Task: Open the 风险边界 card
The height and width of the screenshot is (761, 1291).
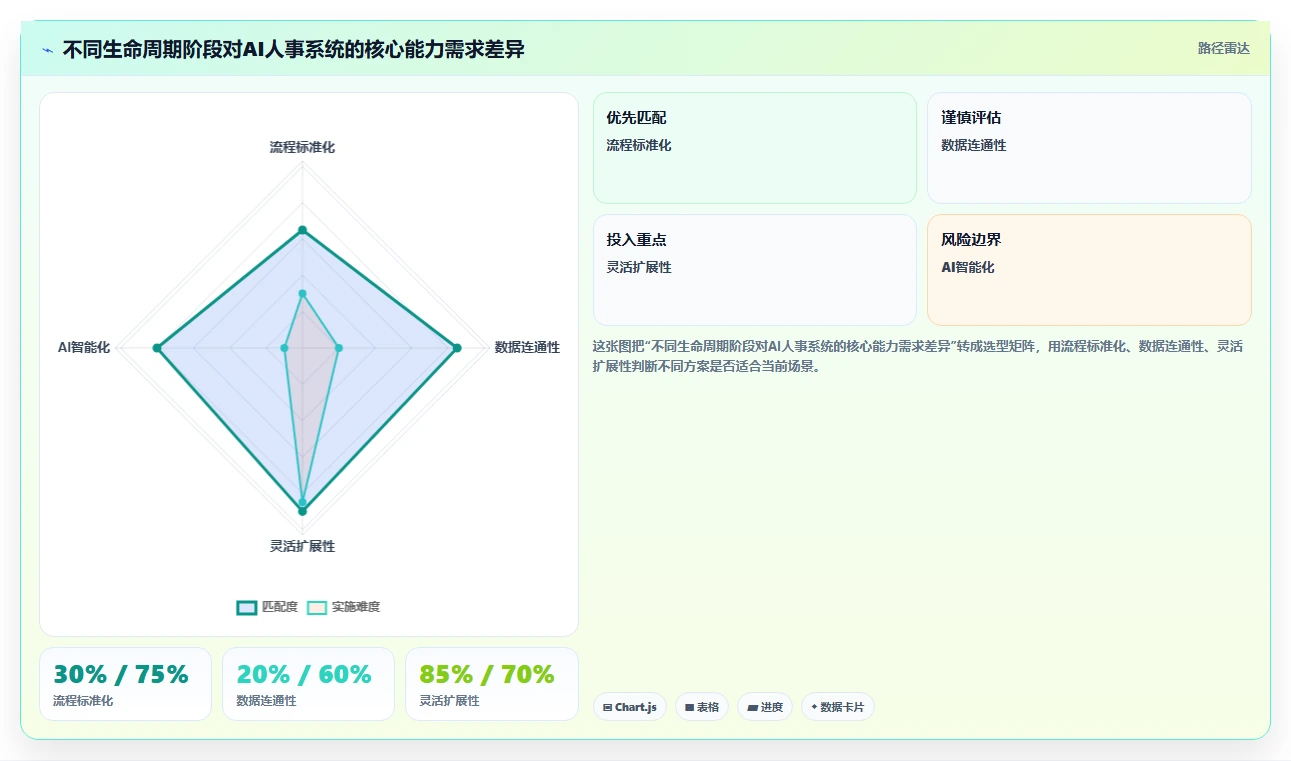Action: 1089,270
